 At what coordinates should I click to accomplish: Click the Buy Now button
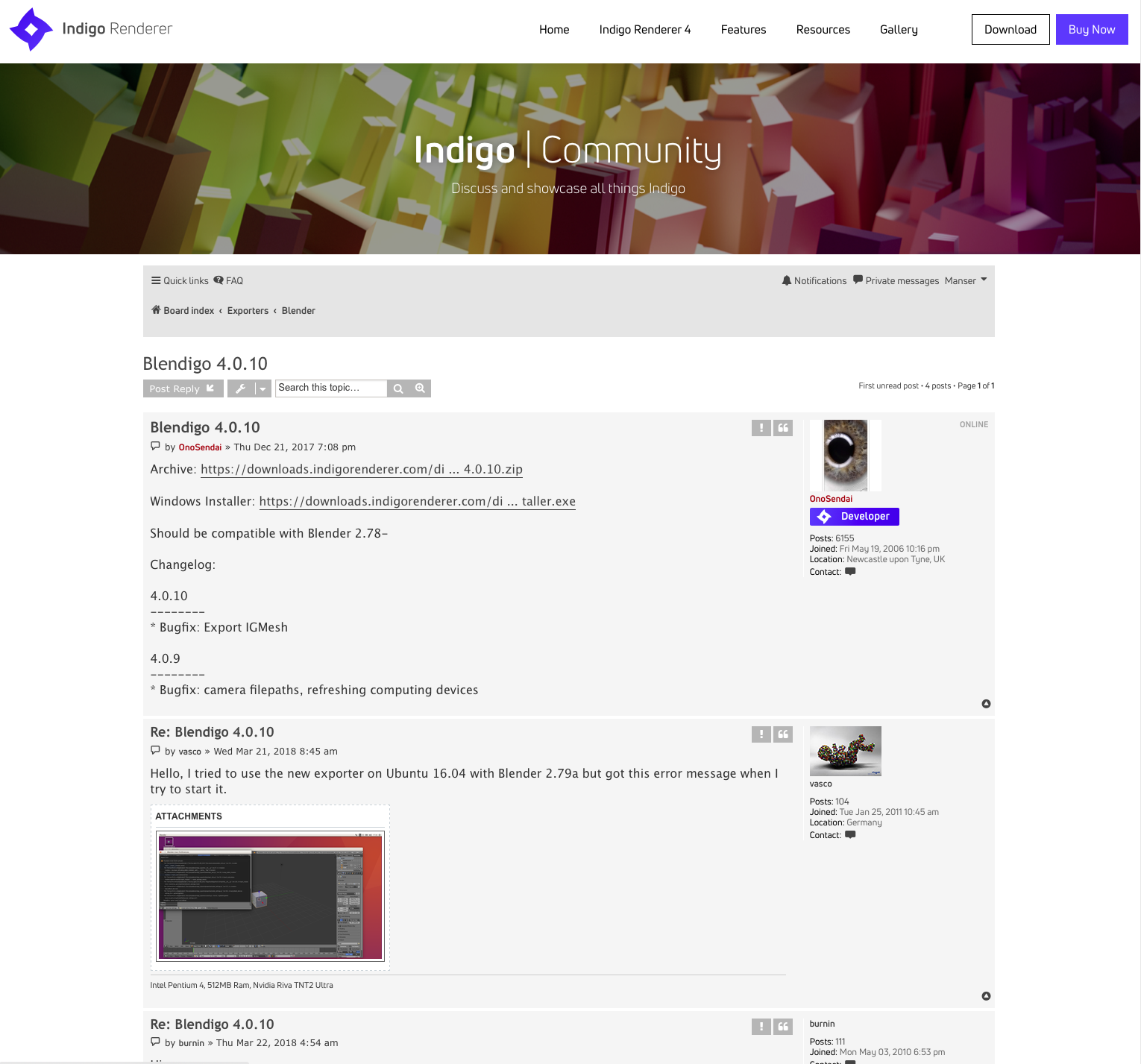1091,30
